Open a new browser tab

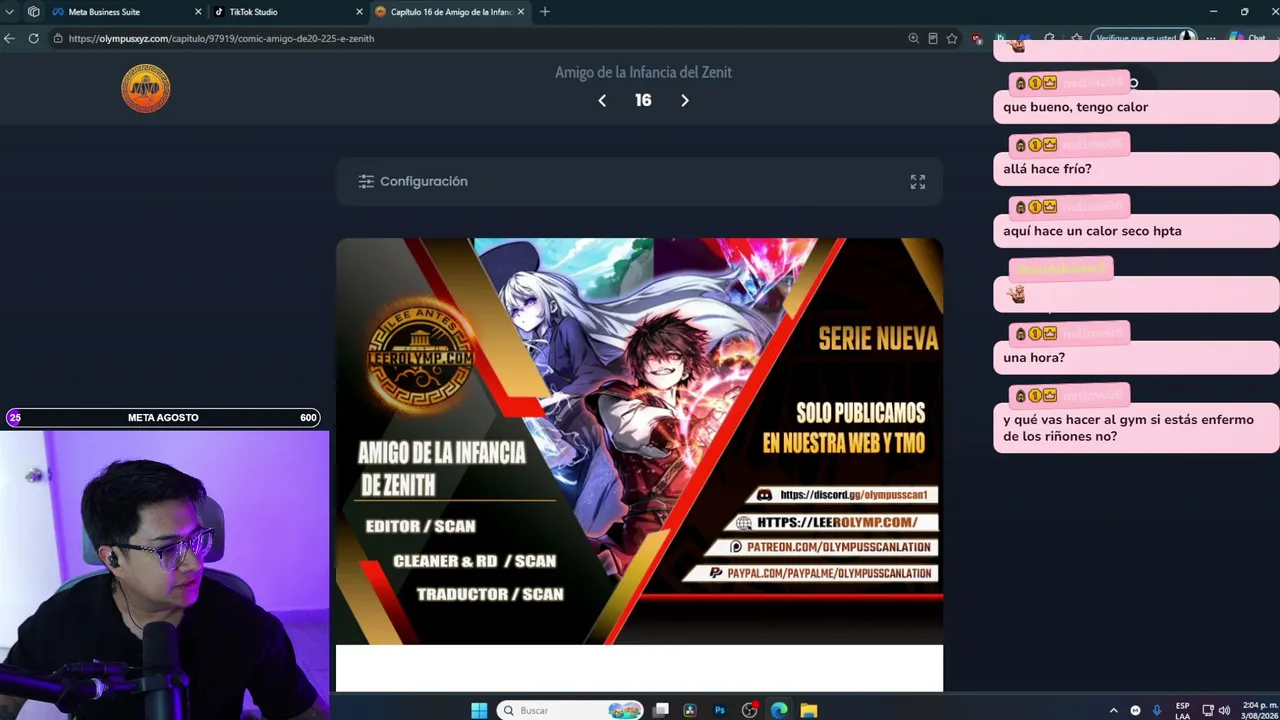pos(545,12)
